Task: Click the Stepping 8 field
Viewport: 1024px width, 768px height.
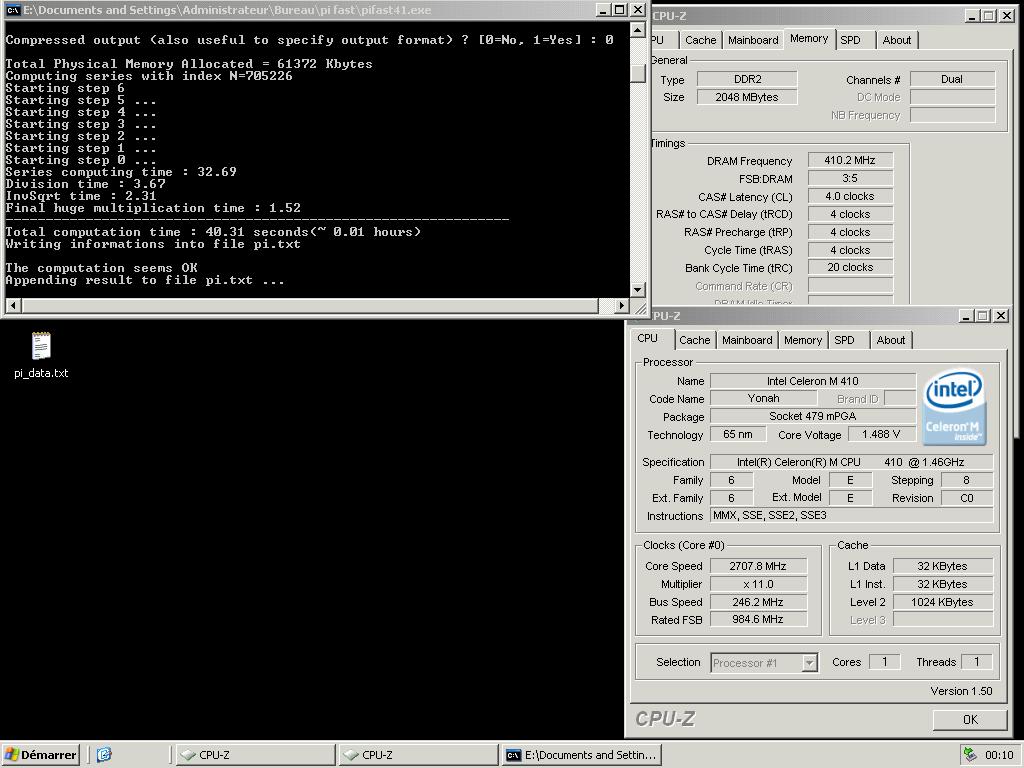Action: pyautogui.click(x=966, y=480)
